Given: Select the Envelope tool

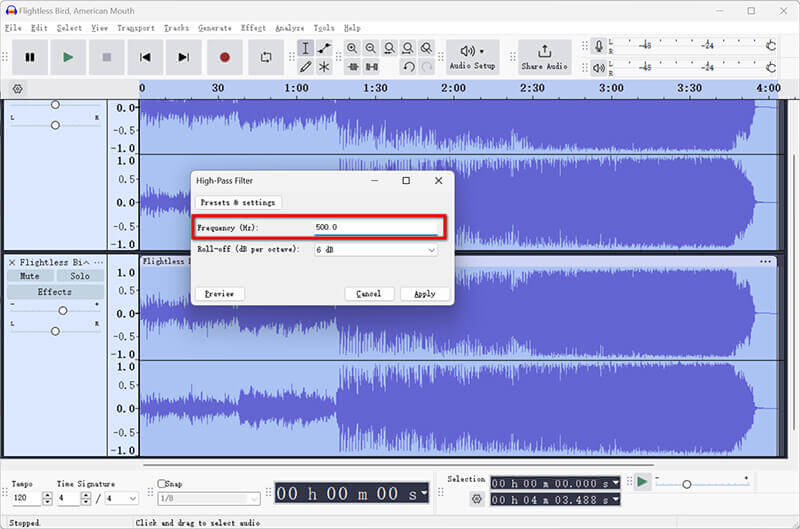Looking at the screenshot, I should 324,48.
